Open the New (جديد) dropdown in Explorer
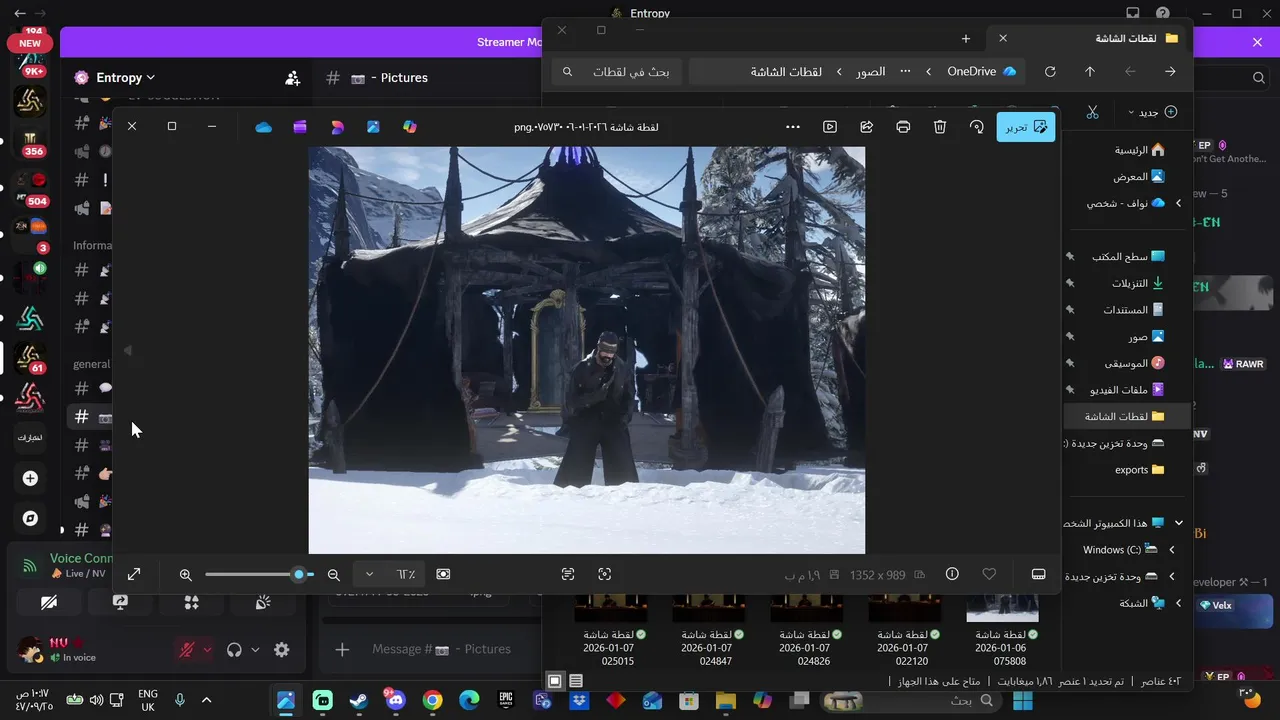This screenshot has height=720, width=1280. pos(1153,112)
